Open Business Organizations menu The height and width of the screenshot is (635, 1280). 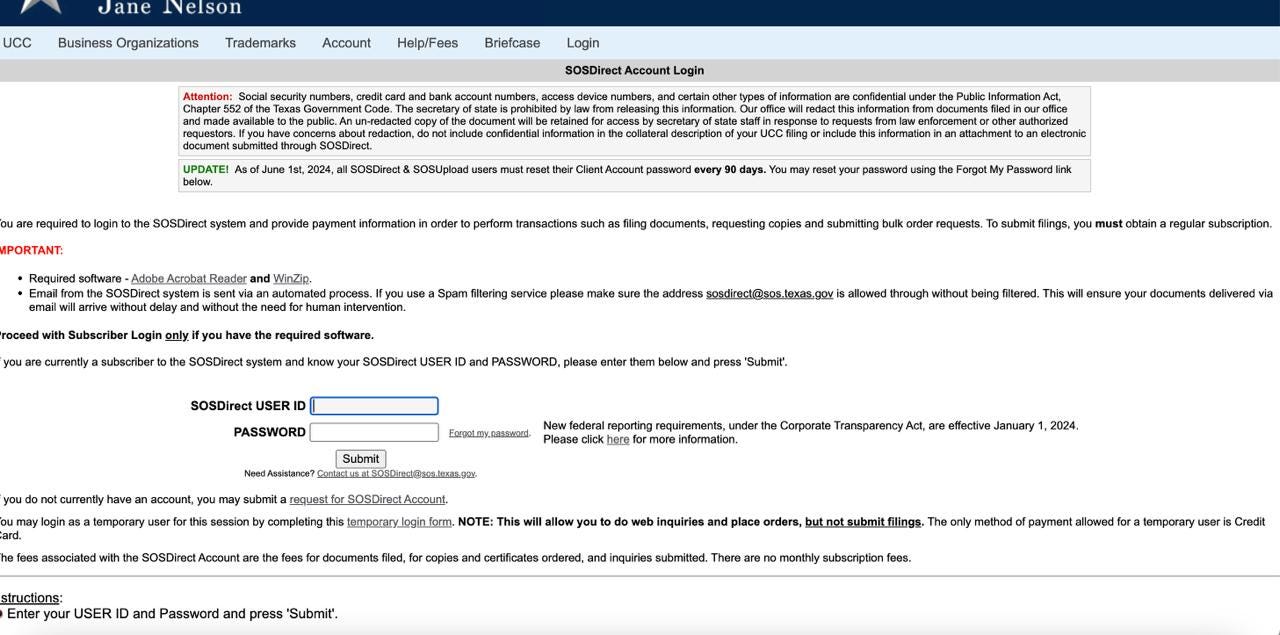click(x=128, y=43)
